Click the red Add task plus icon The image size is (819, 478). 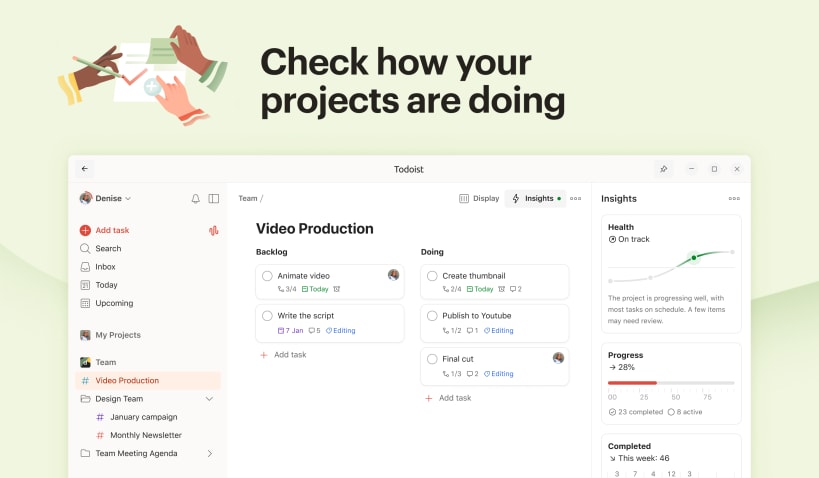pyautogui.click(x=85, y=230)
